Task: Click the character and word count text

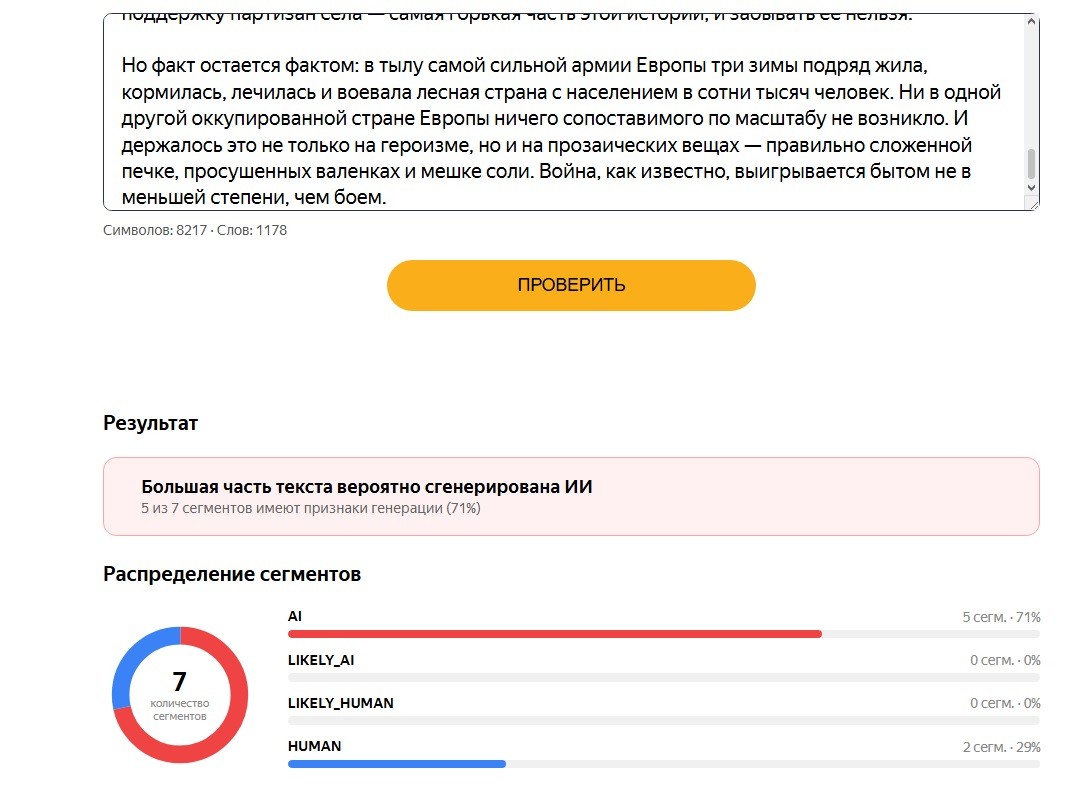Action: click(x=194, y=231)
